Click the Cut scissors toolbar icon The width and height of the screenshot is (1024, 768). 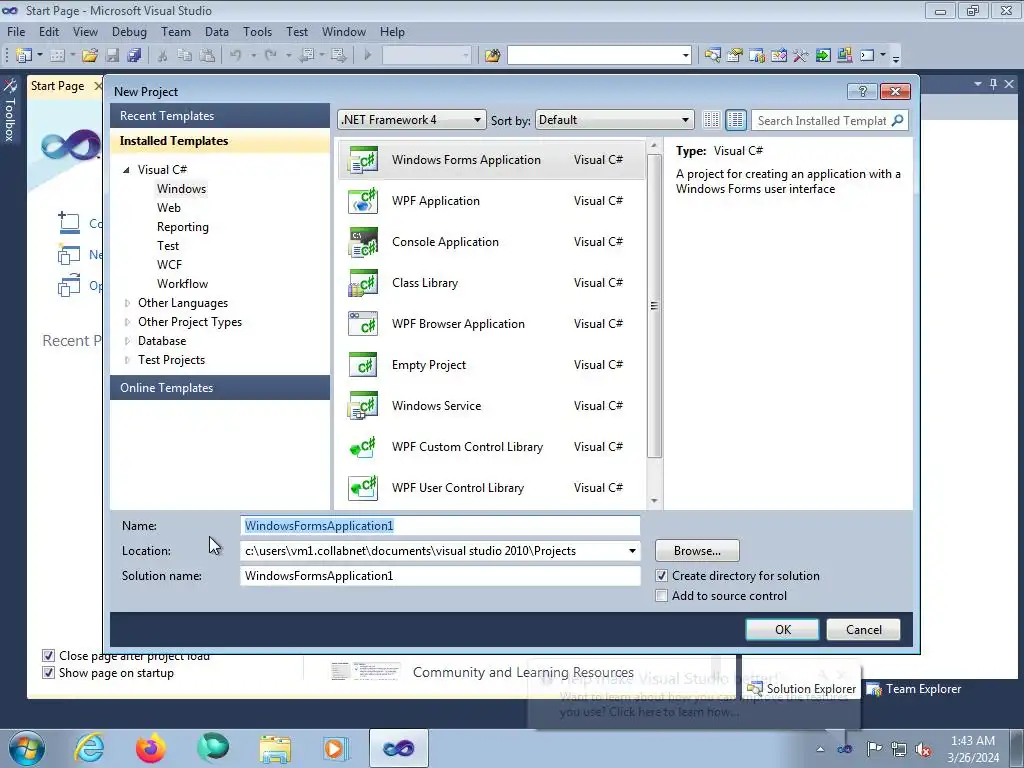click(x=163, y=56)
